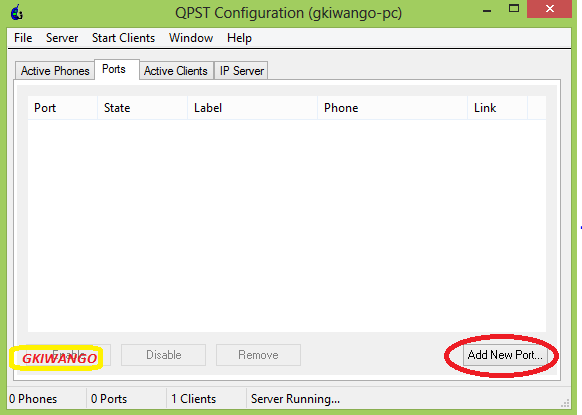Open the Window menu

click(191, 38)
